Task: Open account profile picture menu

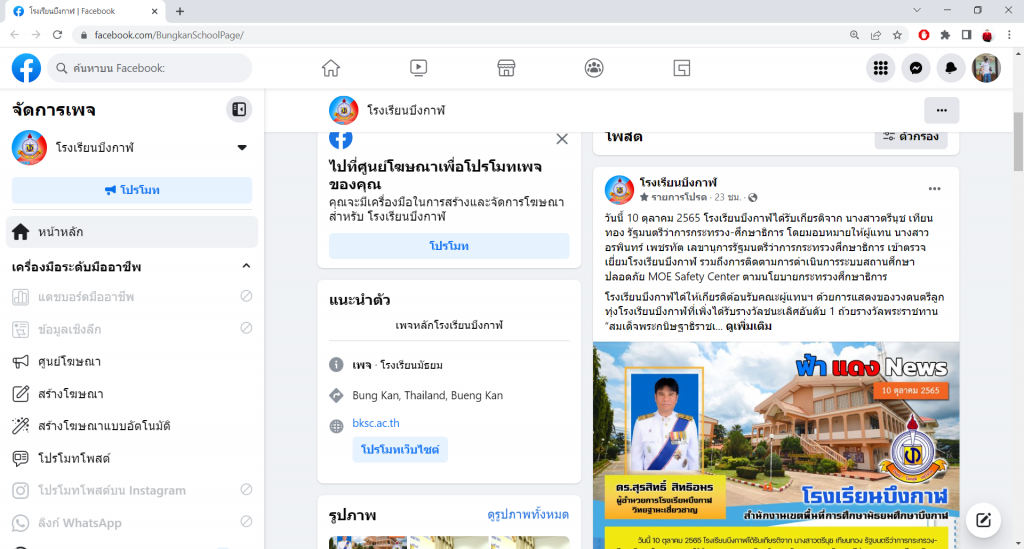Action: [986, 68]
